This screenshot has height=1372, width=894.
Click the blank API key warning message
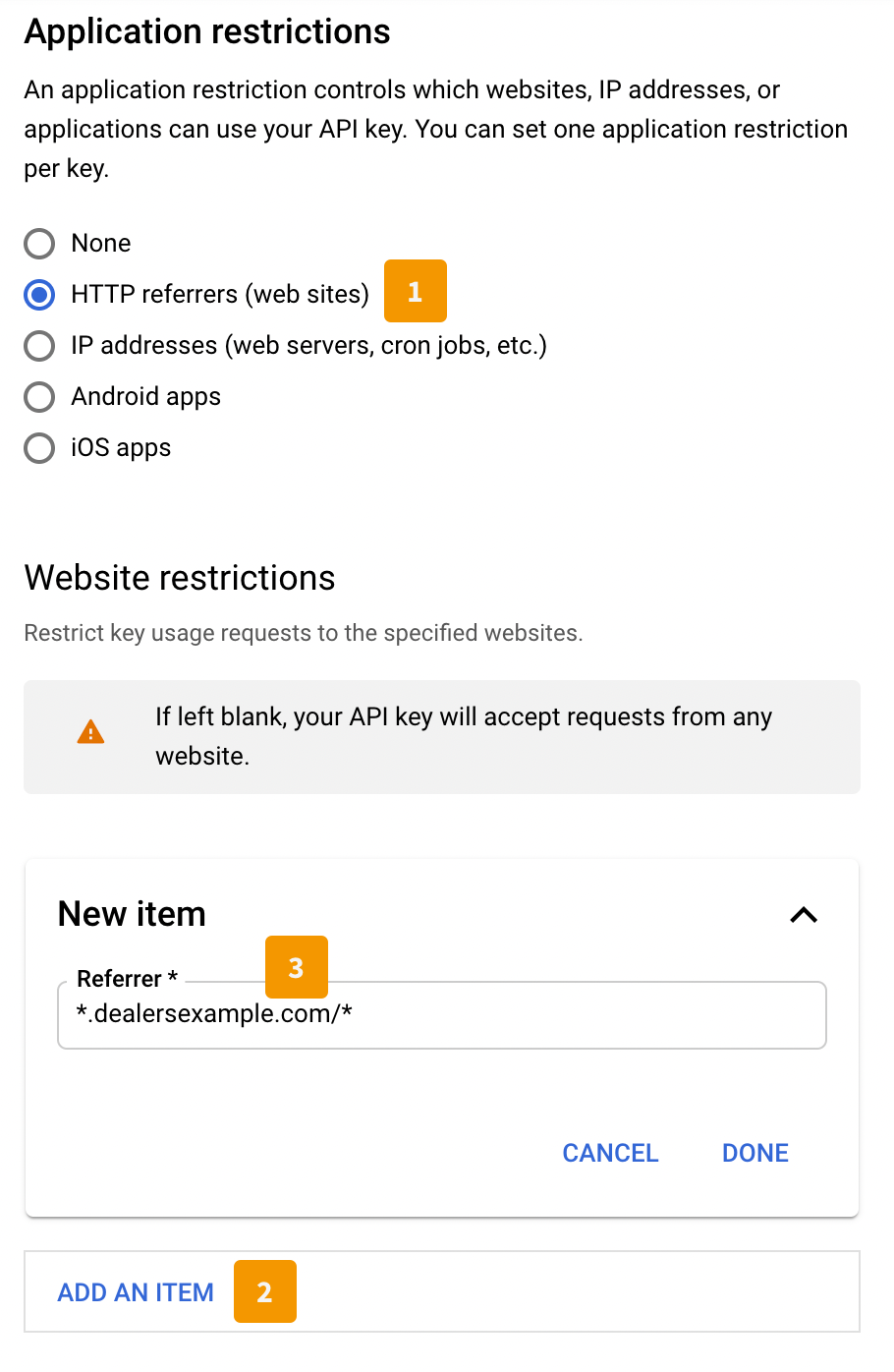[464, 736]
